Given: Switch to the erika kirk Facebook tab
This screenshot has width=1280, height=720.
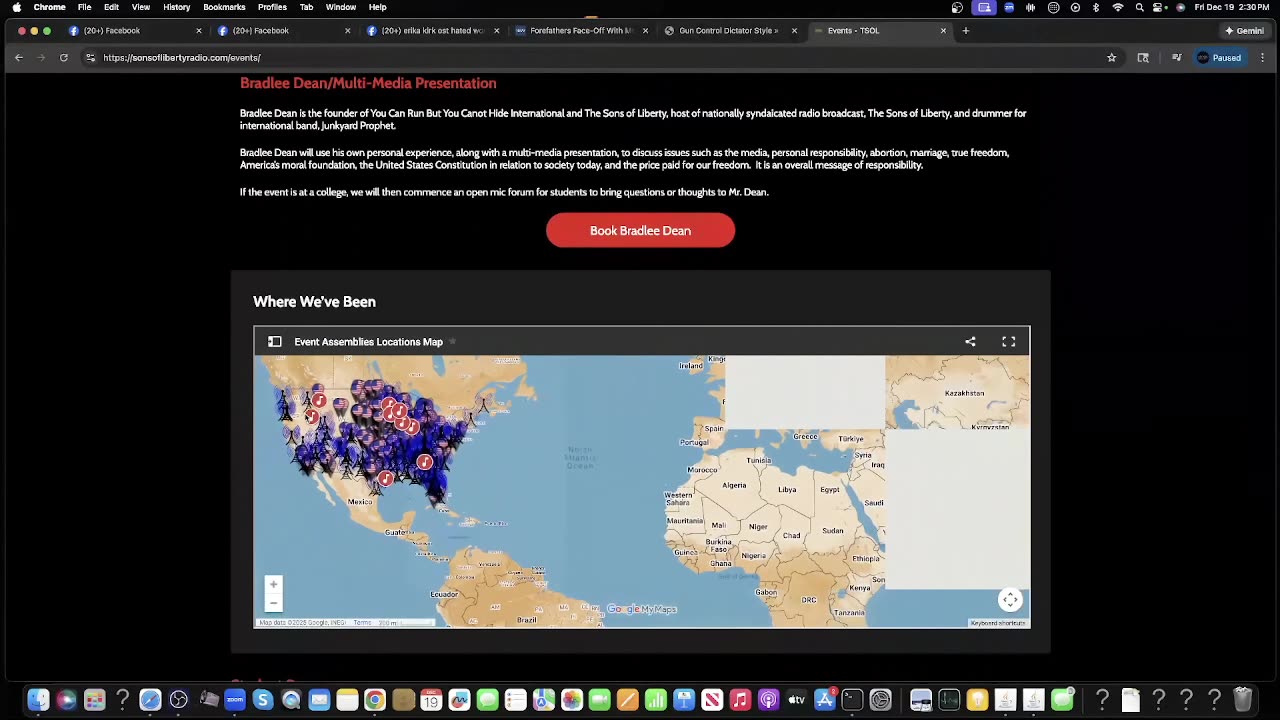Looking at the screenshot, I should coord(431,31).
